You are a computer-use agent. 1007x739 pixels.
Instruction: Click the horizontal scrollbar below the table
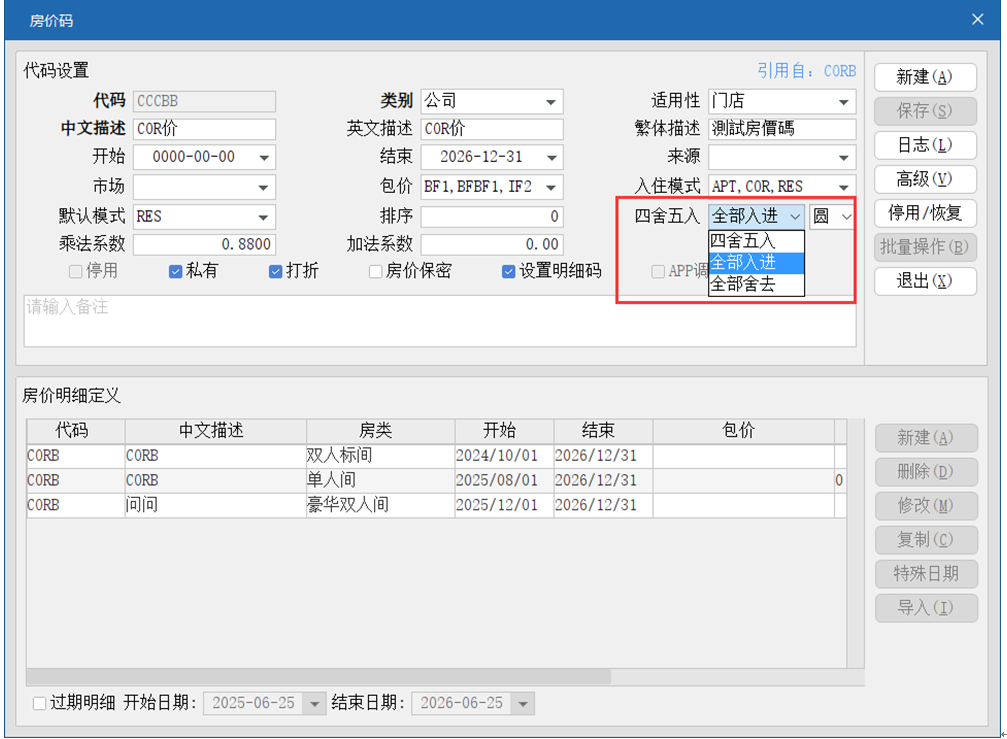tap(319, 677)
